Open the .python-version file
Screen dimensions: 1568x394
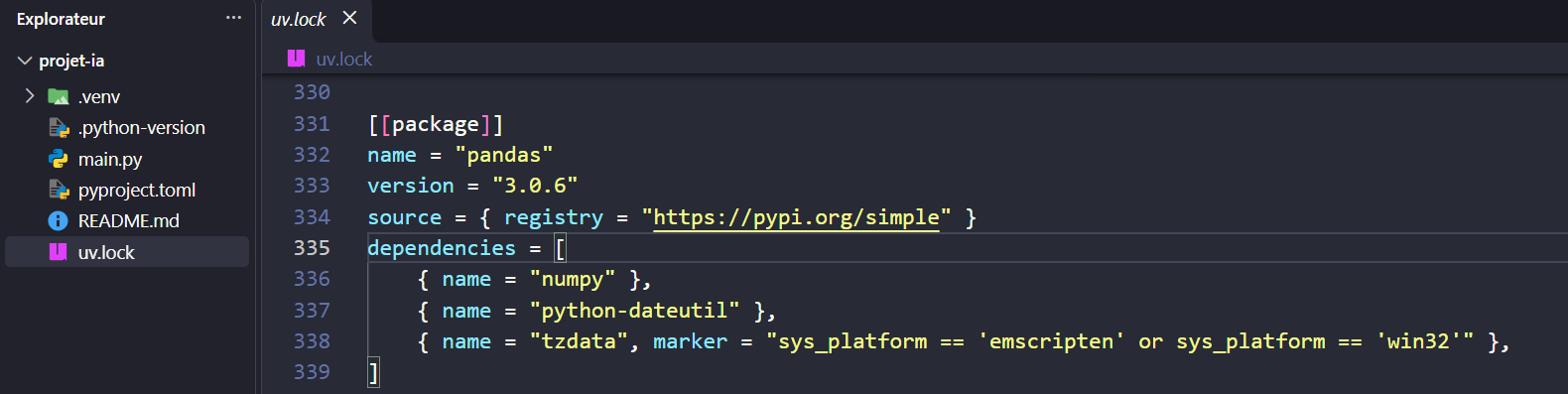tap(141, 128)
